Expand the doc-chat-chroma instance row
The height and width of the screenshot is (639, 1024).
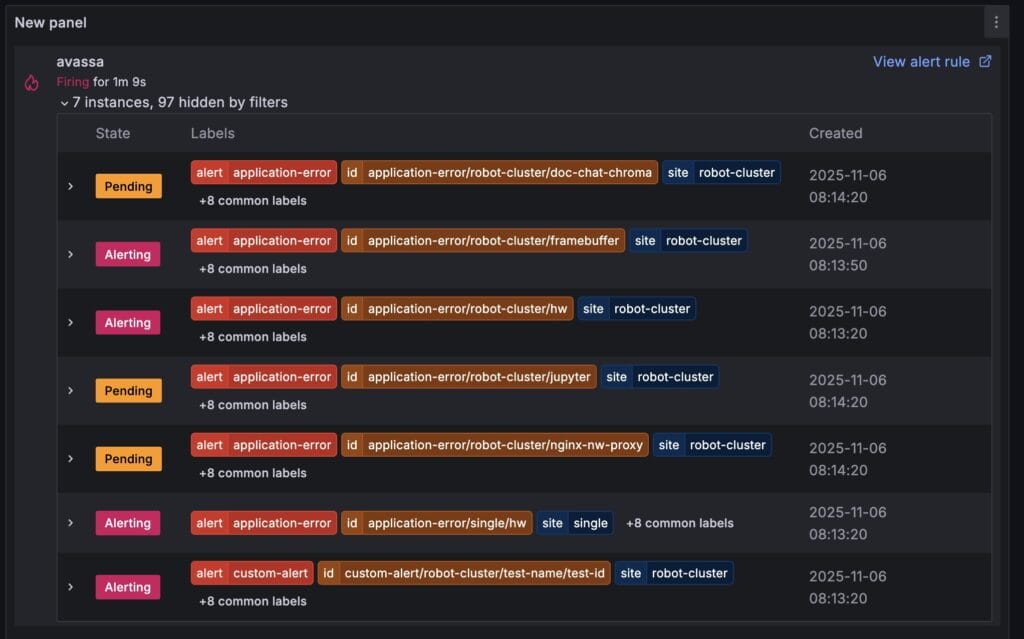(70, 186)
